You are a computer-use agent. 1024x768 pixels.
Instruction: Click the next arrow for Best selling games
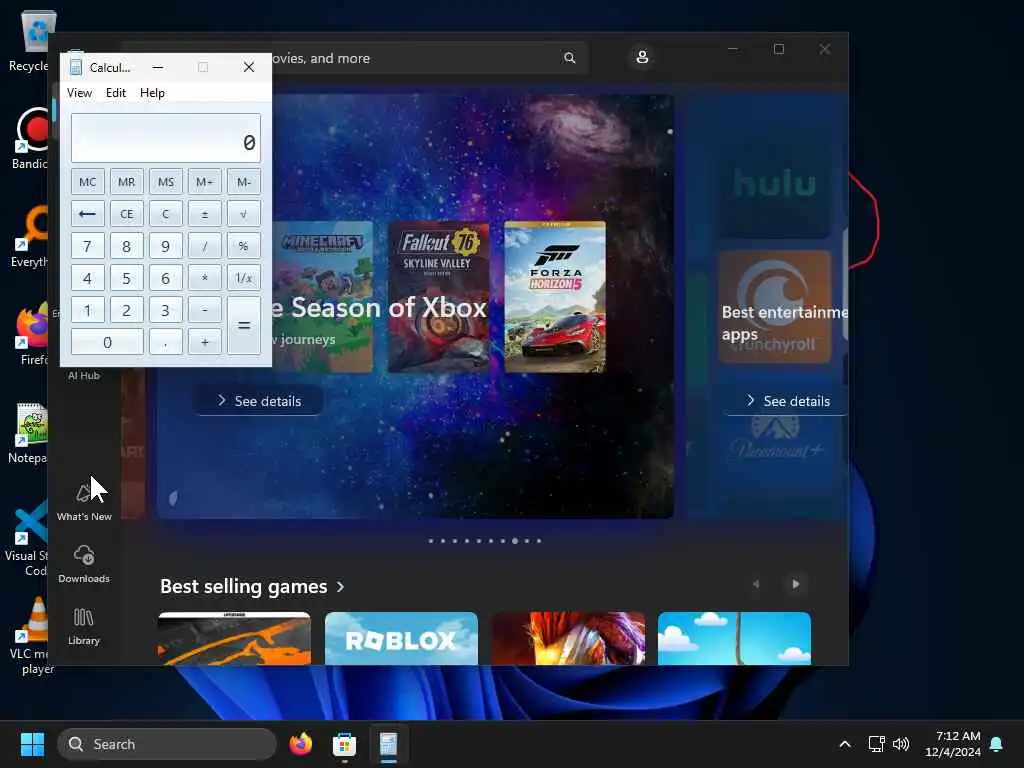tap(795, 584)
